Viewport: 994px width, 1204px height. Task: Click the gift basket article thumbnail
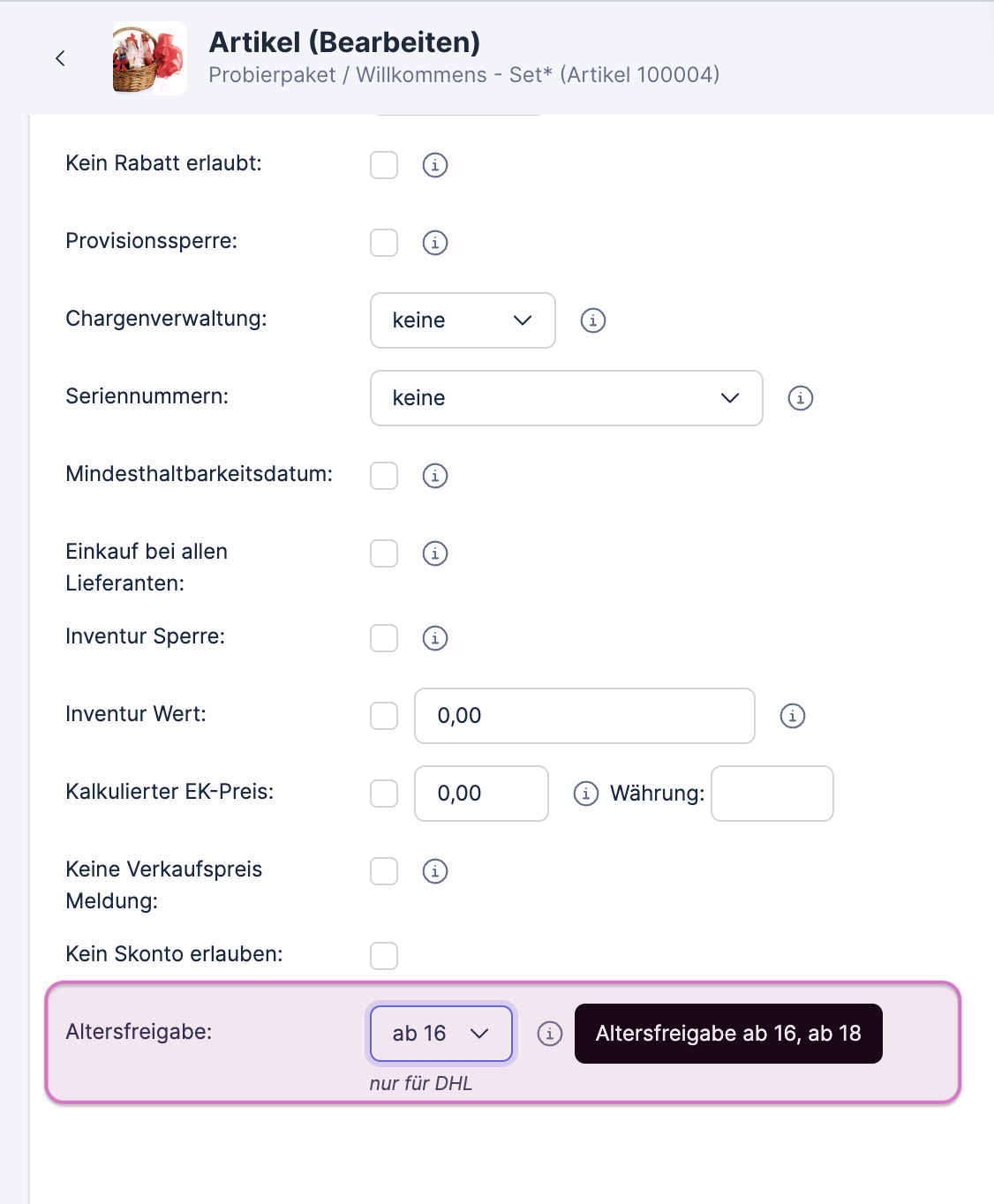tap(149, 59)
